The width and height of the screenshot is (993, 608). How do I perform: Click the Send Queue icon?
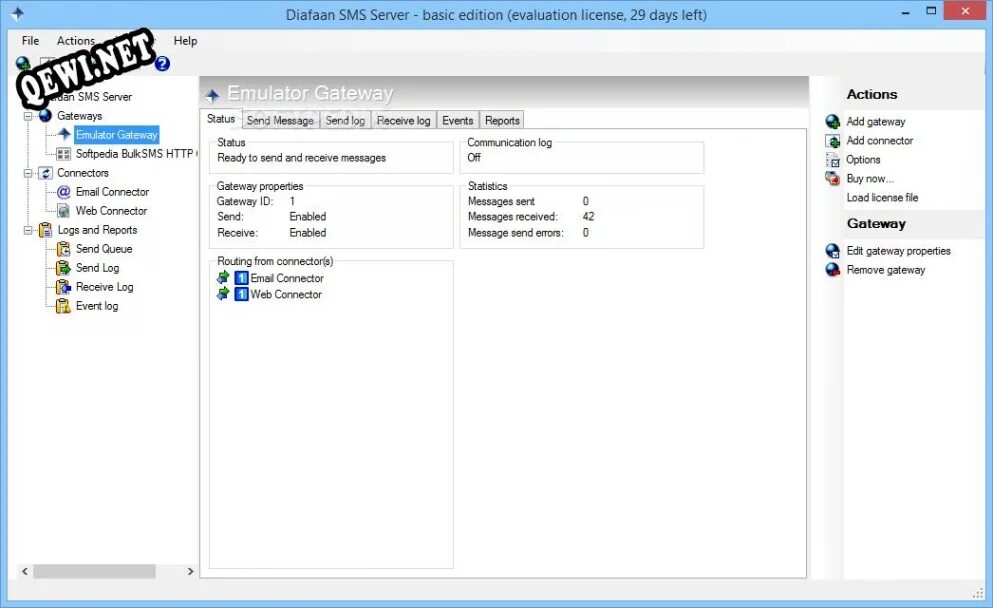click(63, 249)
